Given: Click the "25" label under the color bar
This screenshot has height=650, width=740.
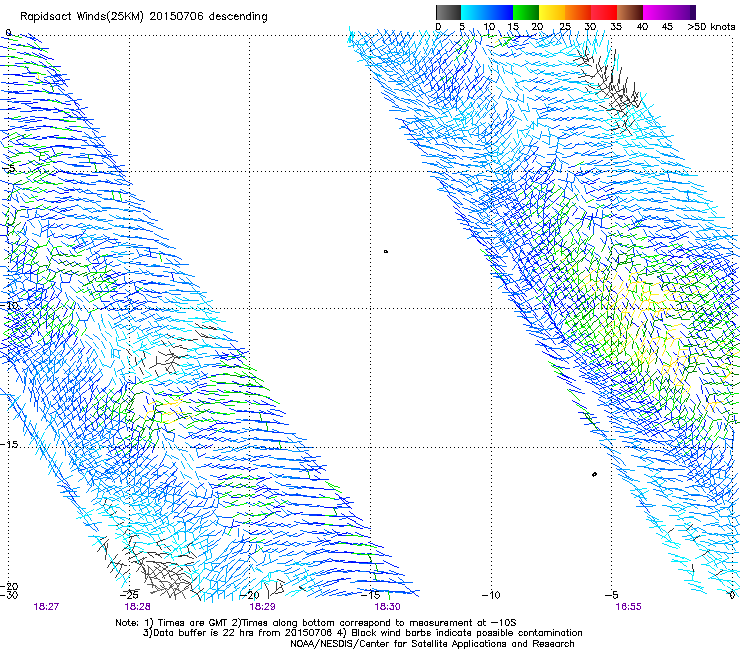Looking at the screenshot, I should pos(565,27).
